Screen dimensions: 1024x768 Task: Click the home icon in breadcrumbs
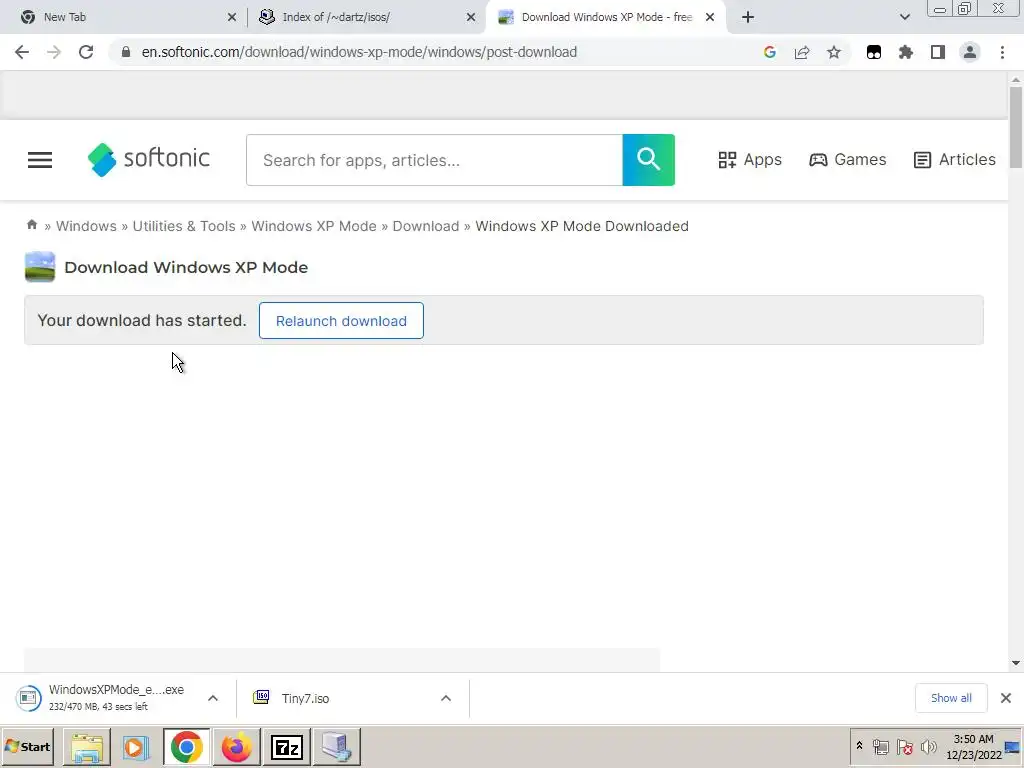coord(31,225)
